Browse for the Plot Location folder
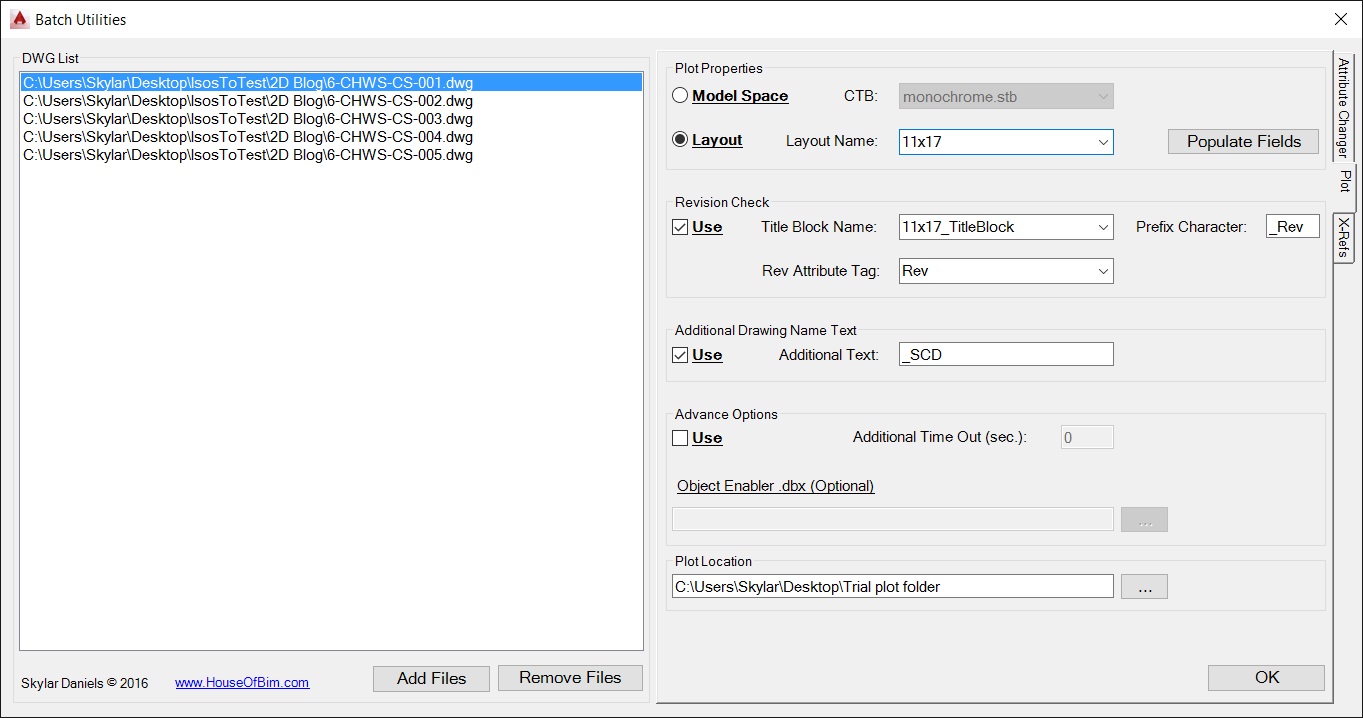Image resolution: width=1363 pixels, height=718 pixels. point(1144,587)
